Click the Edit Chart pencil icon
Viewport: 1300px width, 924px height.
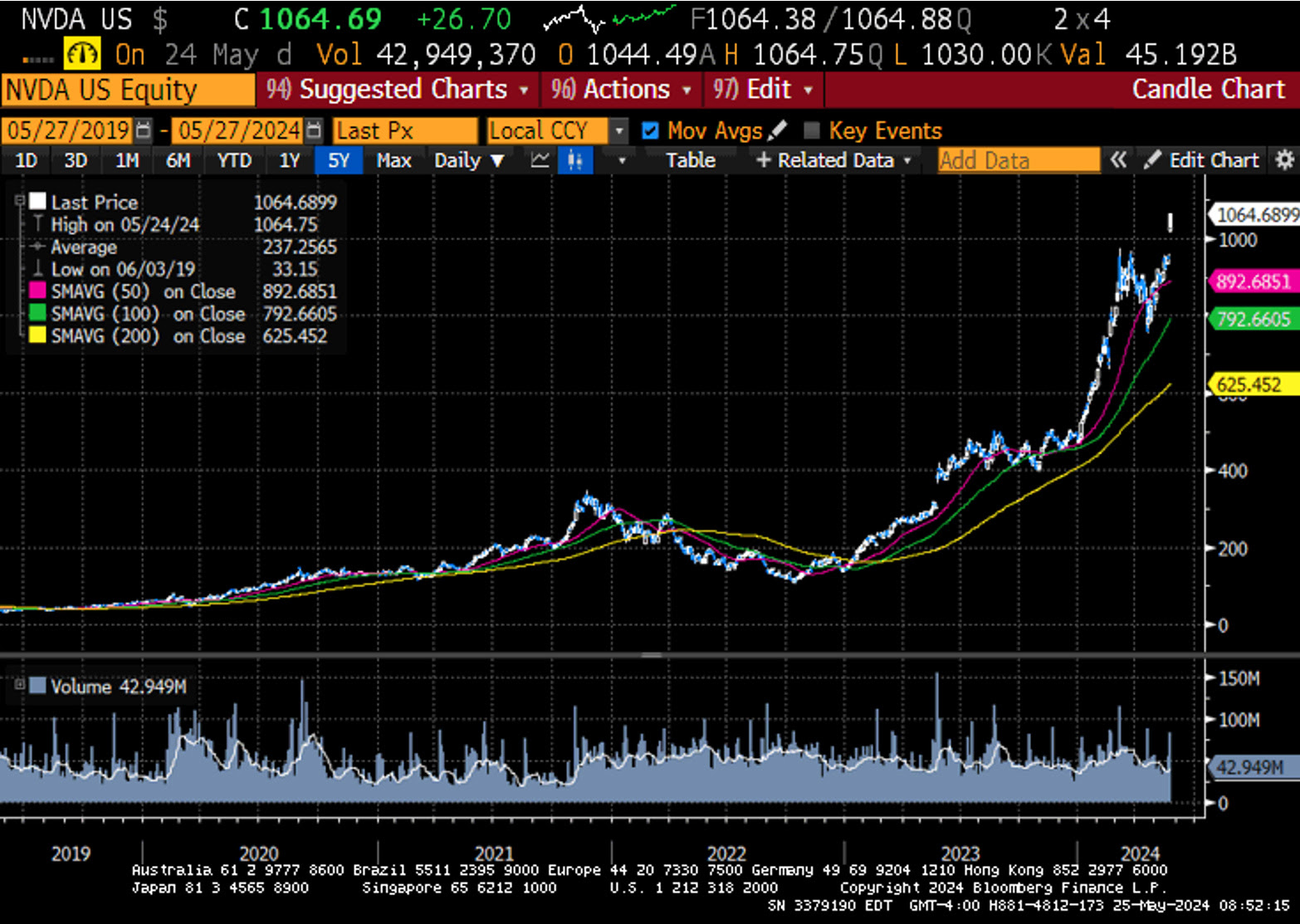tap(1151, 160)
